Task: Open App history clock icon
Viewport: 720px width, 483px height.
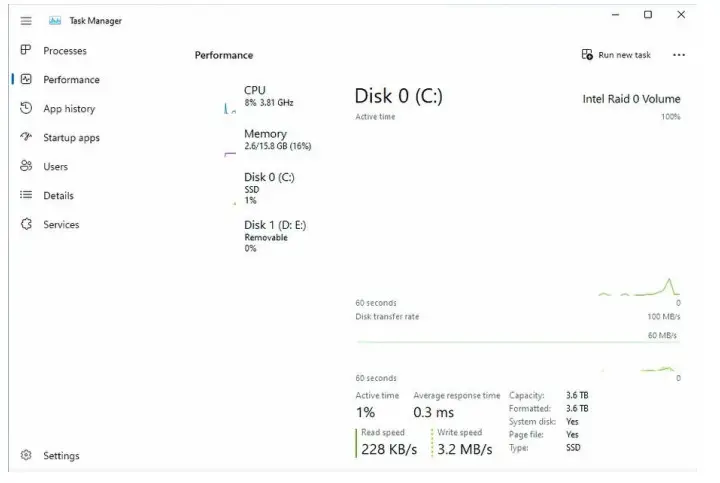Action: click(x=26, y=109)
